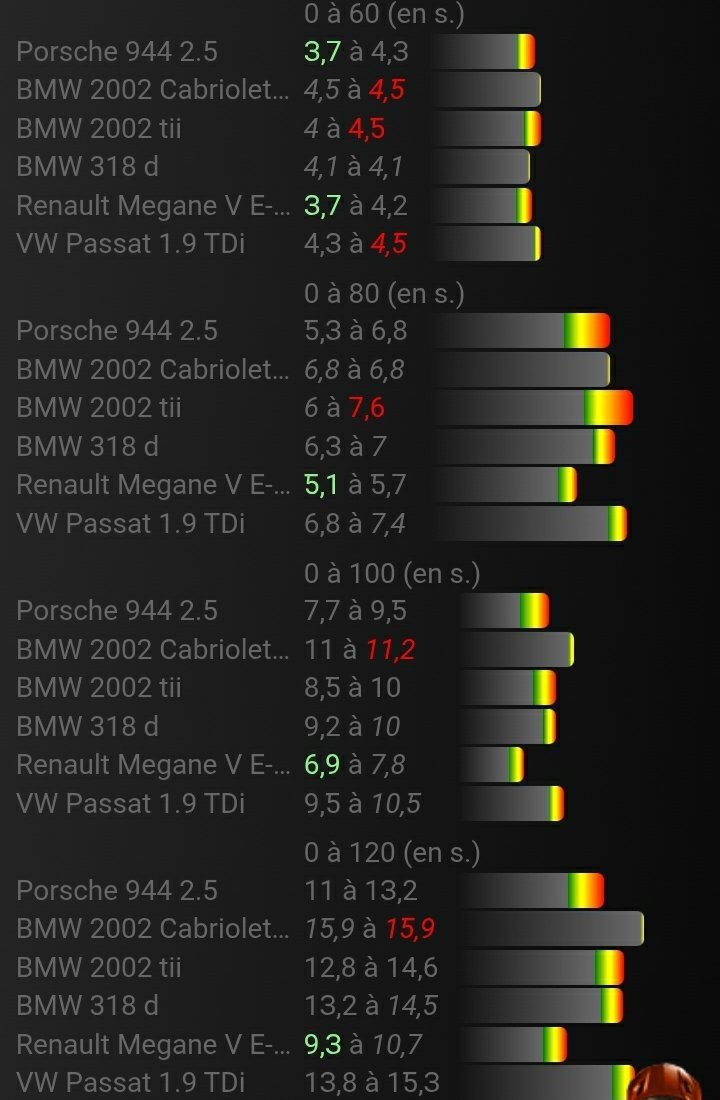
Task: Click the reading "13,2 à 14,5"
Action: [371, 1005]
